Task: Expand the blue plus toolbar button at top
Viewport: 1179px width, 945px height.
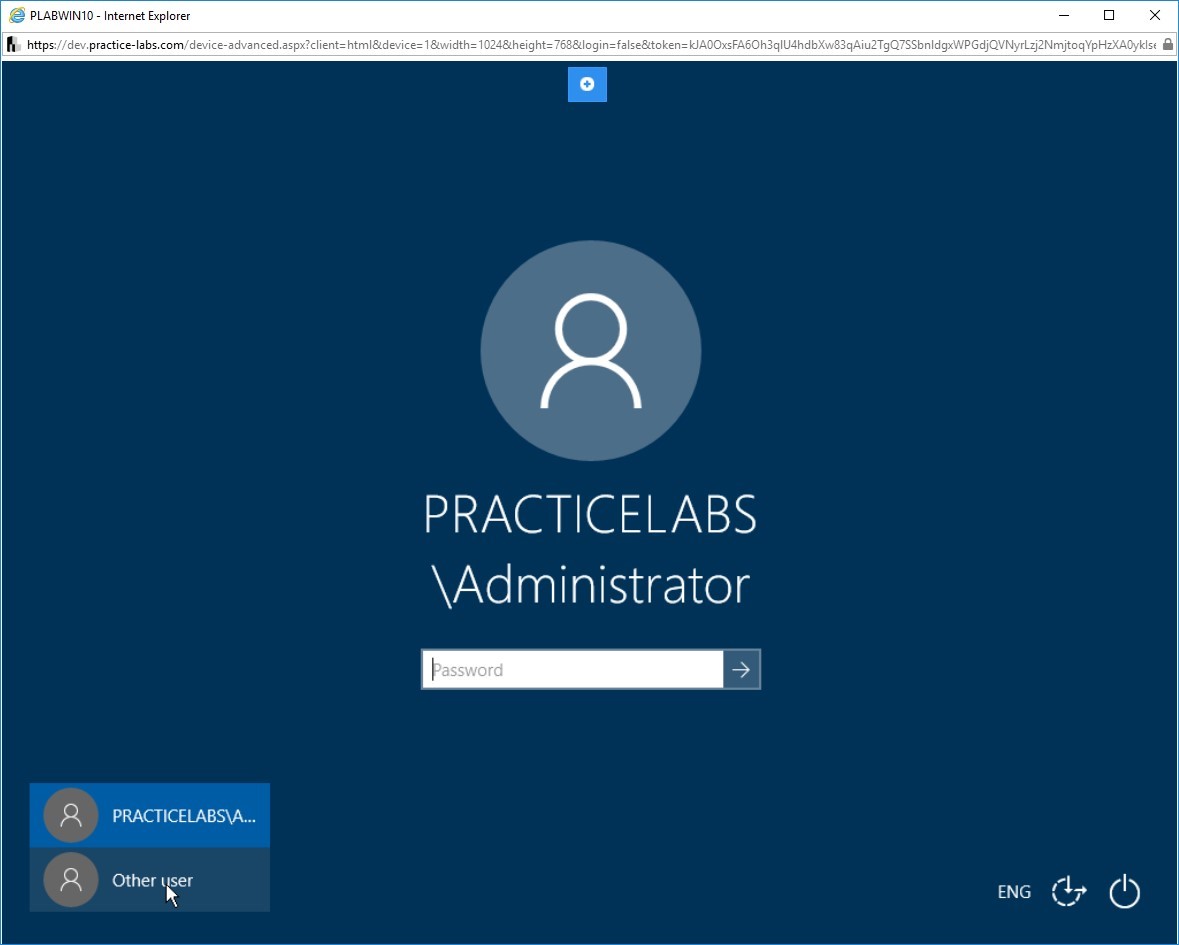Action: [x=587, y=84]
